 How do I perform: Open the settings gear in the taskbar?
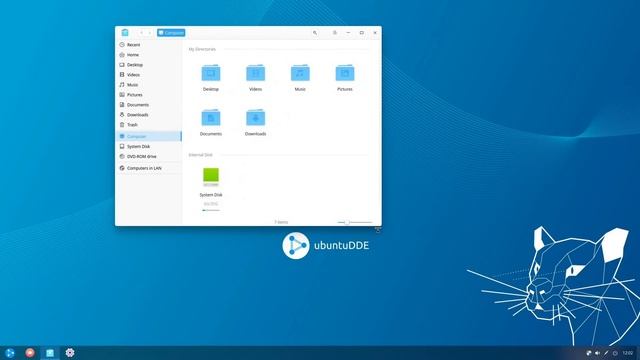point(70,353)
